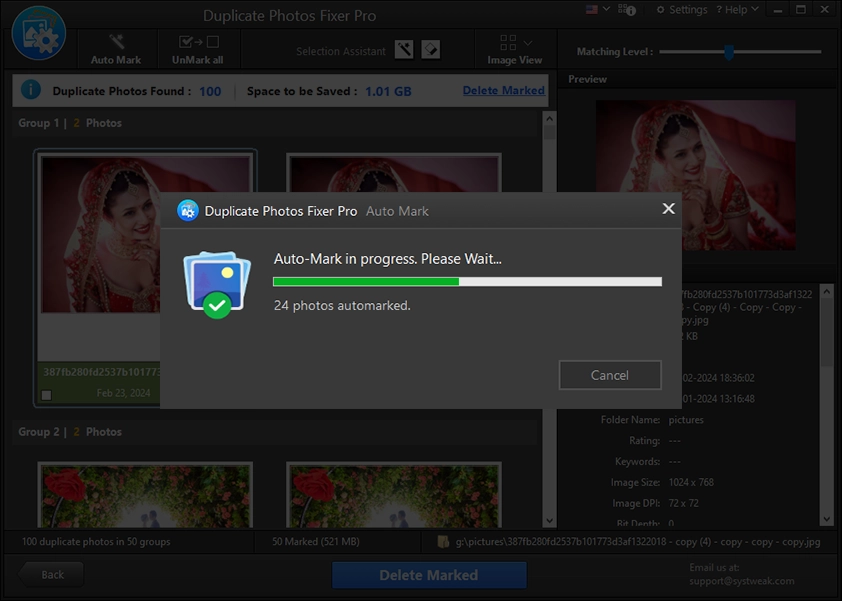Click the '50 Marked (521 MB)' status text
This screenshot has height=601, width=842.
click(x=316, y=541)
